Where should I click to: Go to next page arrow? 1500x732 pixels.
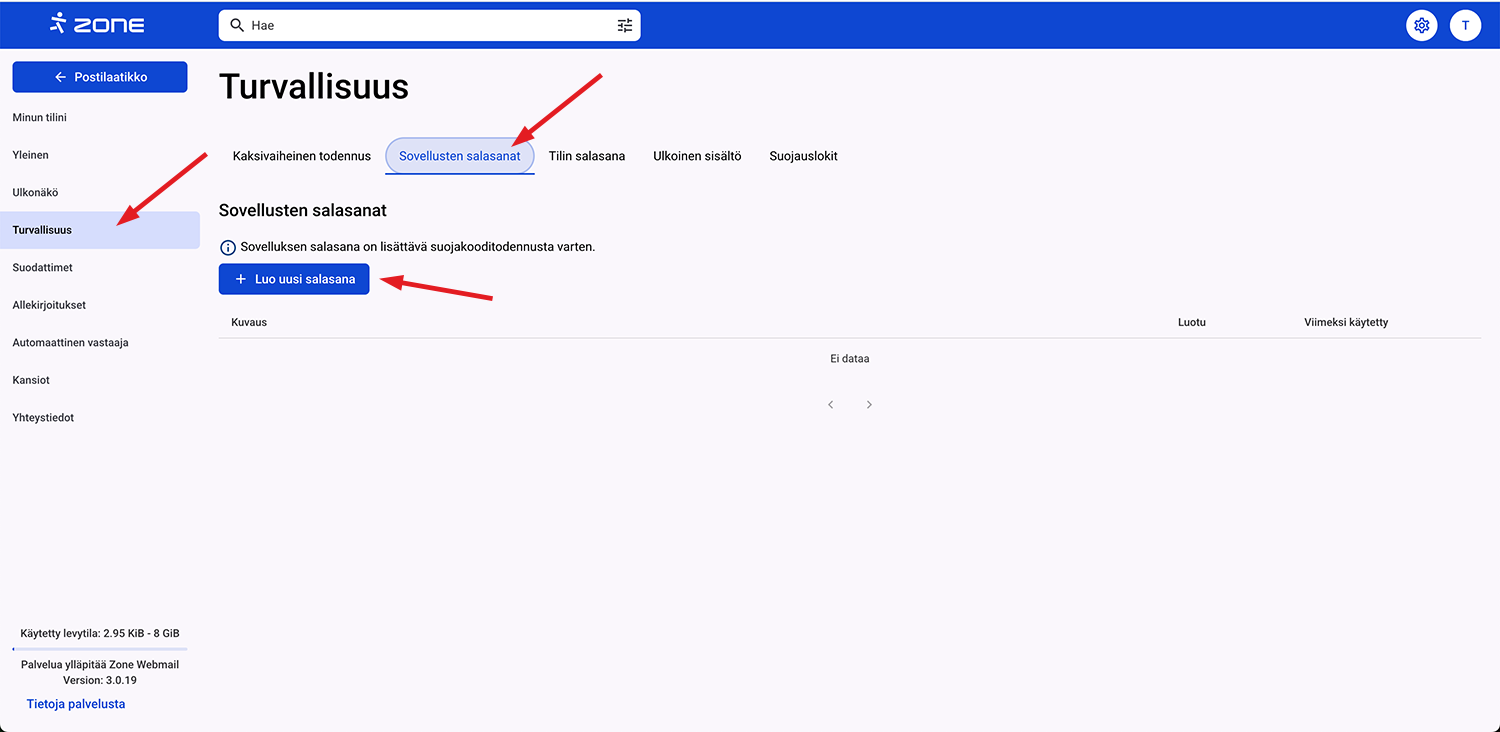pos(869,405)
